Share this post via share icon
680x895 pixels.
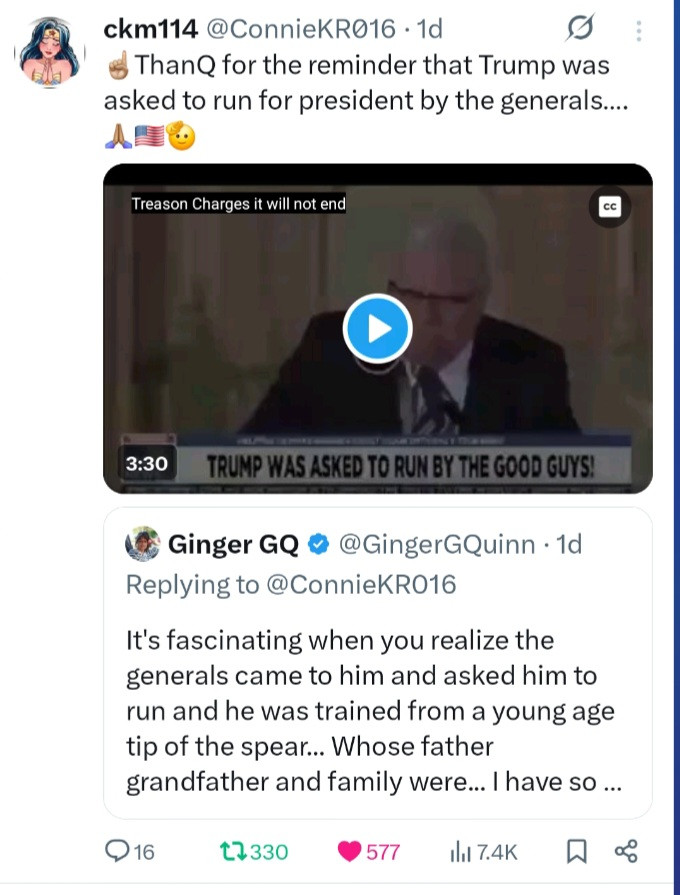click(x=626, y=851)
